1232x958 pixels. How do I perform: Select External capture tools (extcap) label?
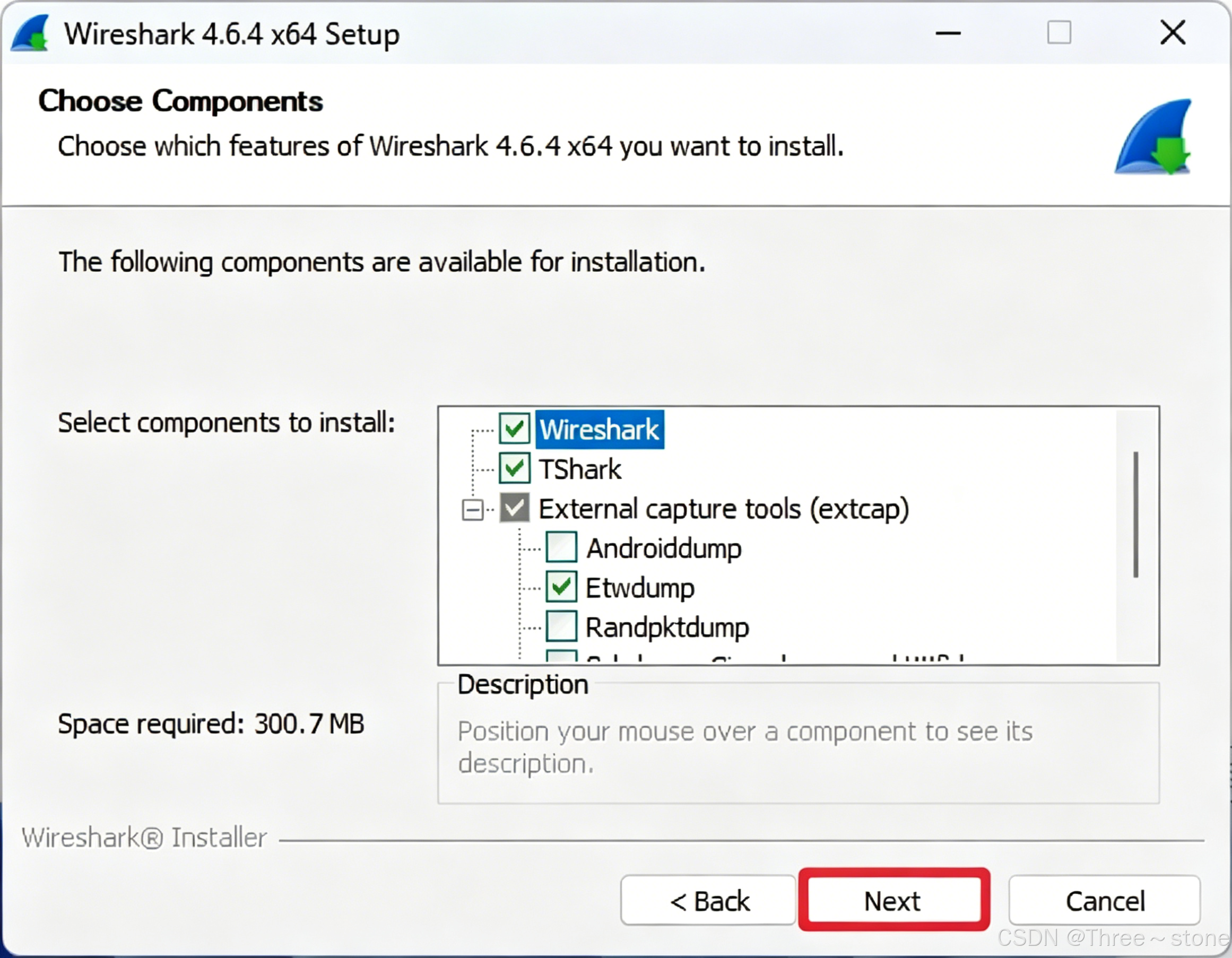[x=723, y=509]
